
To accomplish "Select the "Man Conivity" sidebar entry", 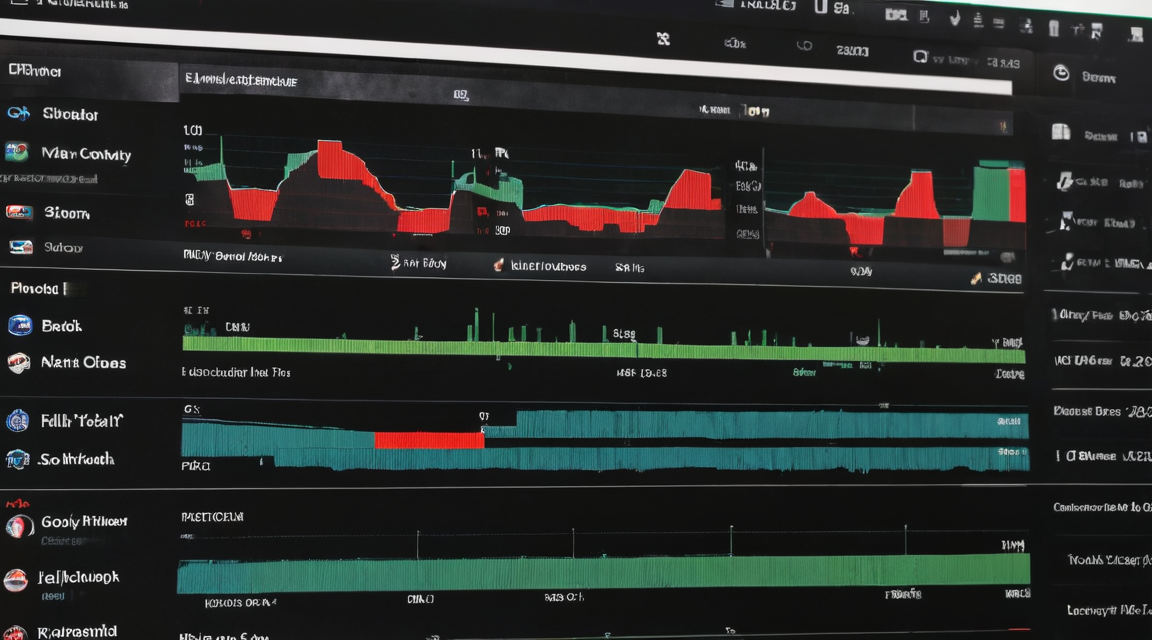I will point(86,154).
